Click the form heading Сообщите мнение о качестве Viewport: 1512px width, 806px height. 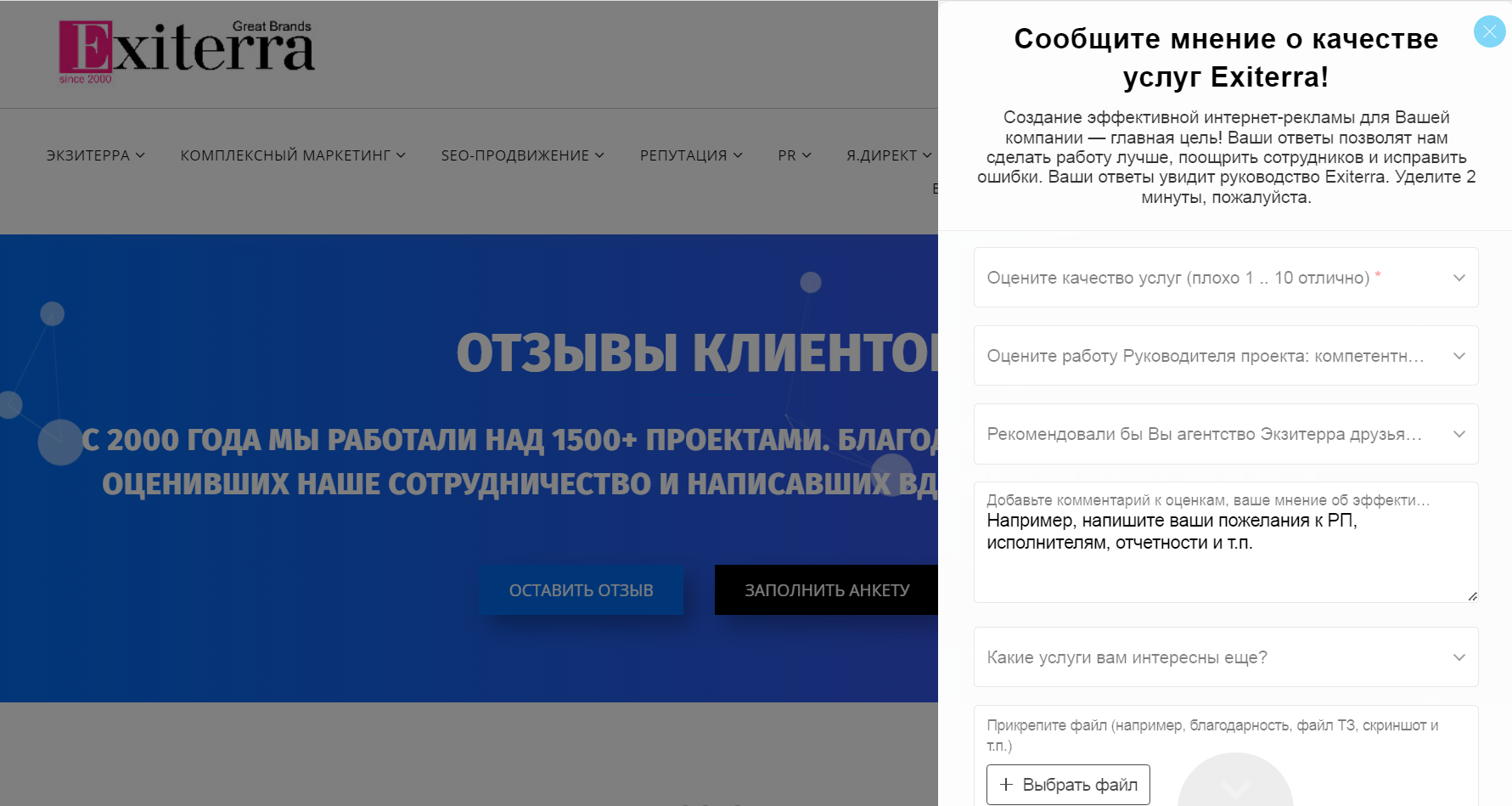tap(1226, 57)
